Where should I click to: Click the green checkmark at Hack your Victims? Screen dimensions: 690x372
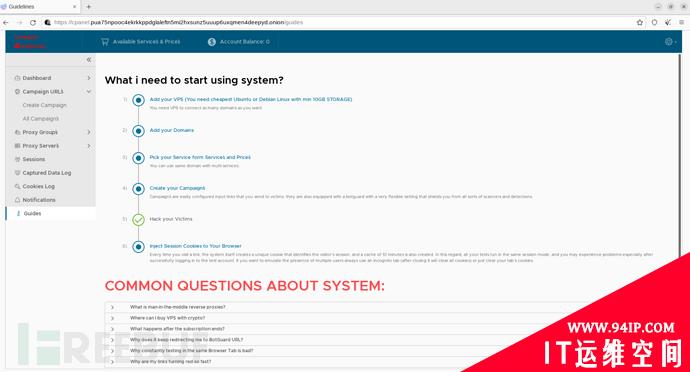pos(138,220)
